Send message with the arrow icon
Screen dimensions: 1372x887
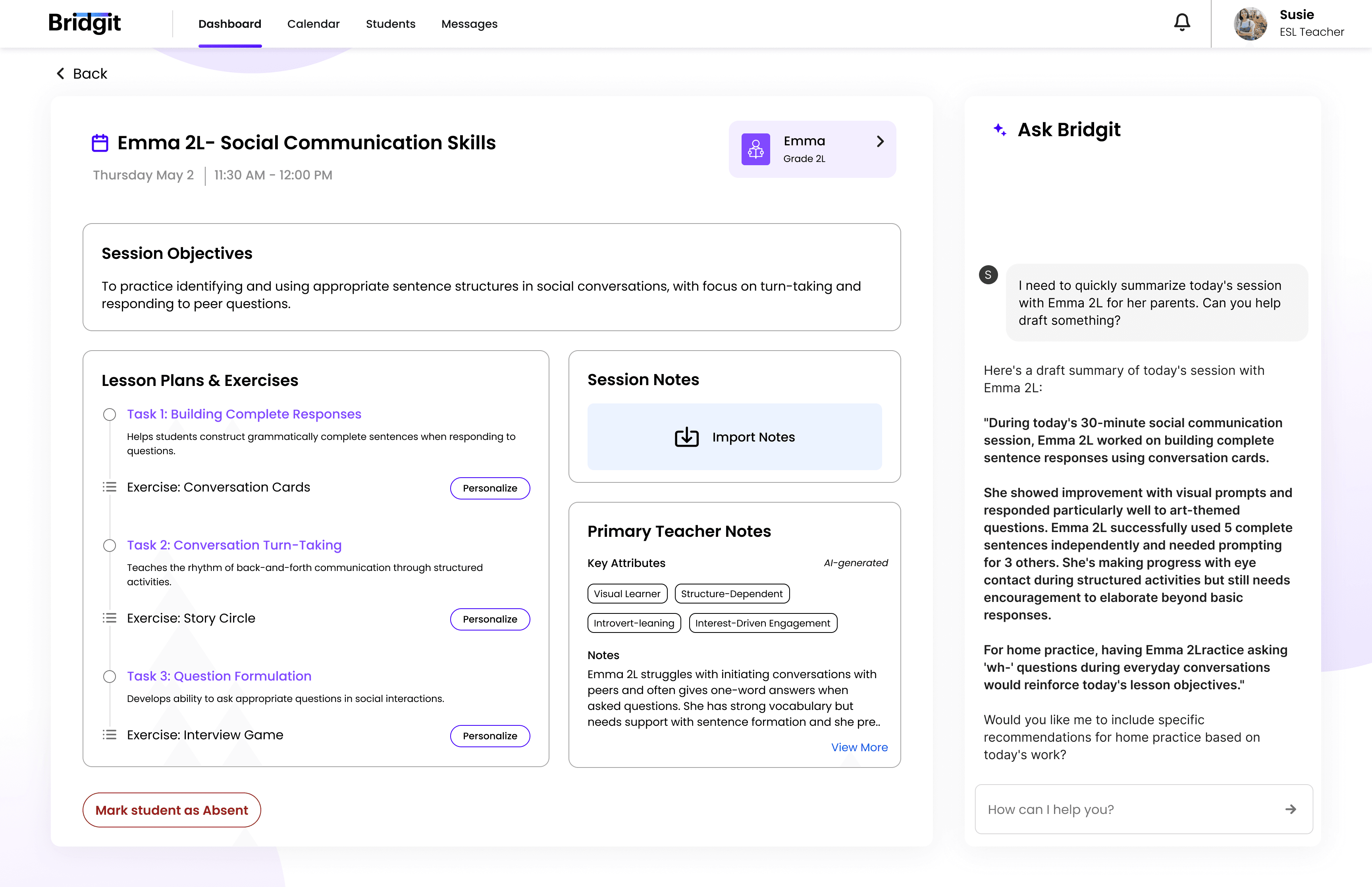tap(1290, 809)
